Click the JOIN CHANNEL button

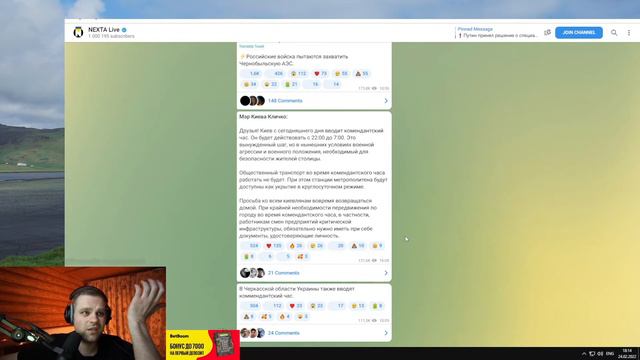tap(578, 33)
